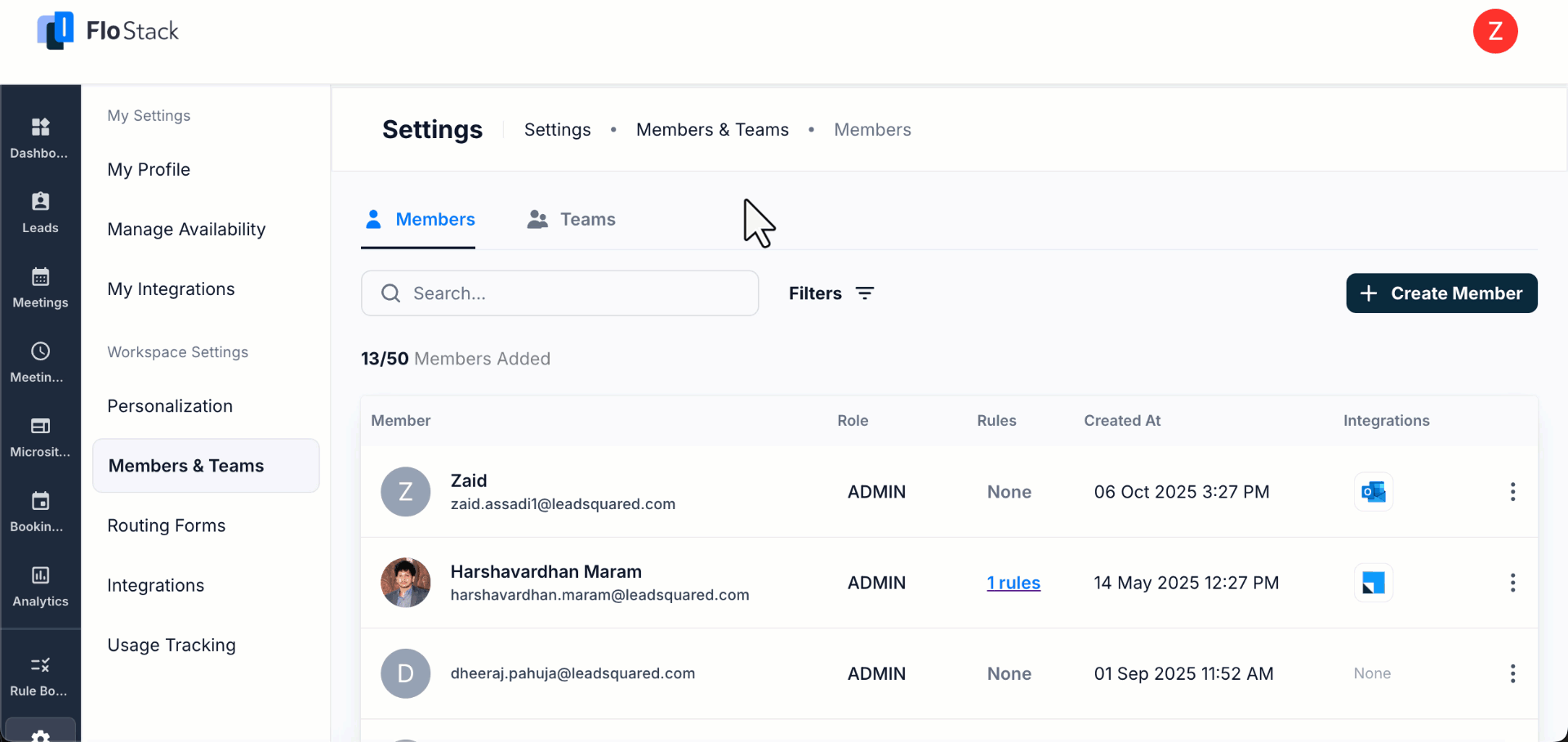Select the Meetings icon in the sidebar
This screenshot has height=742, width=1568.
[x=40, y=286]
